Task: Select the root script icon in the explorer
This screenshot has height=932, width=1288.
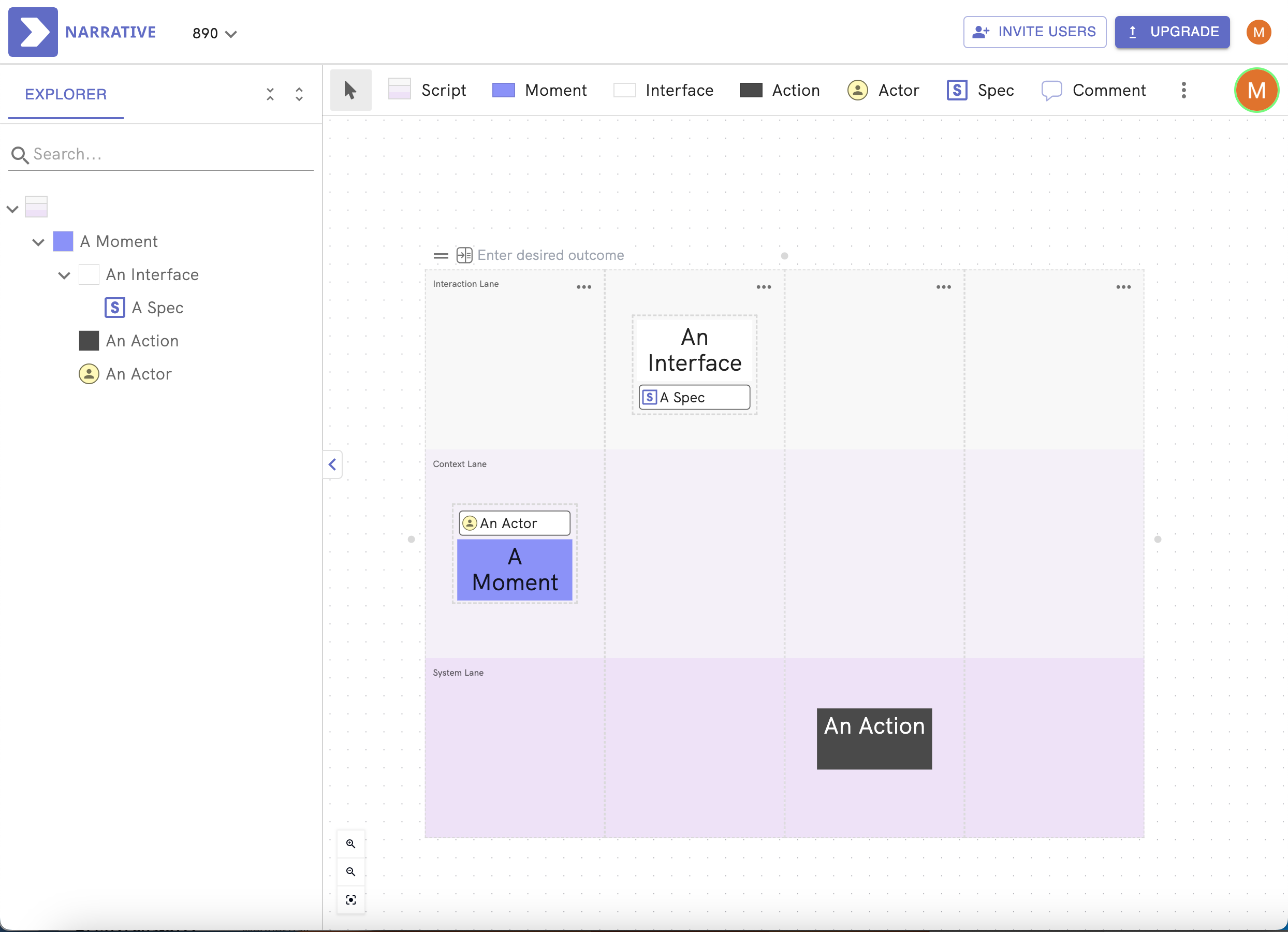Action: [36, 207]
